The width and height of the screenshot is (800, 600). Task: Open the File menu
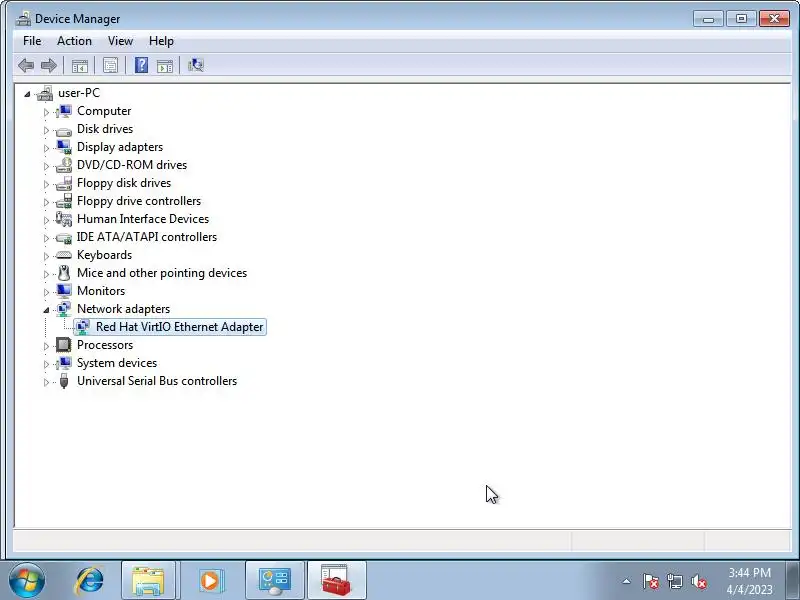[x=32, y=41]
